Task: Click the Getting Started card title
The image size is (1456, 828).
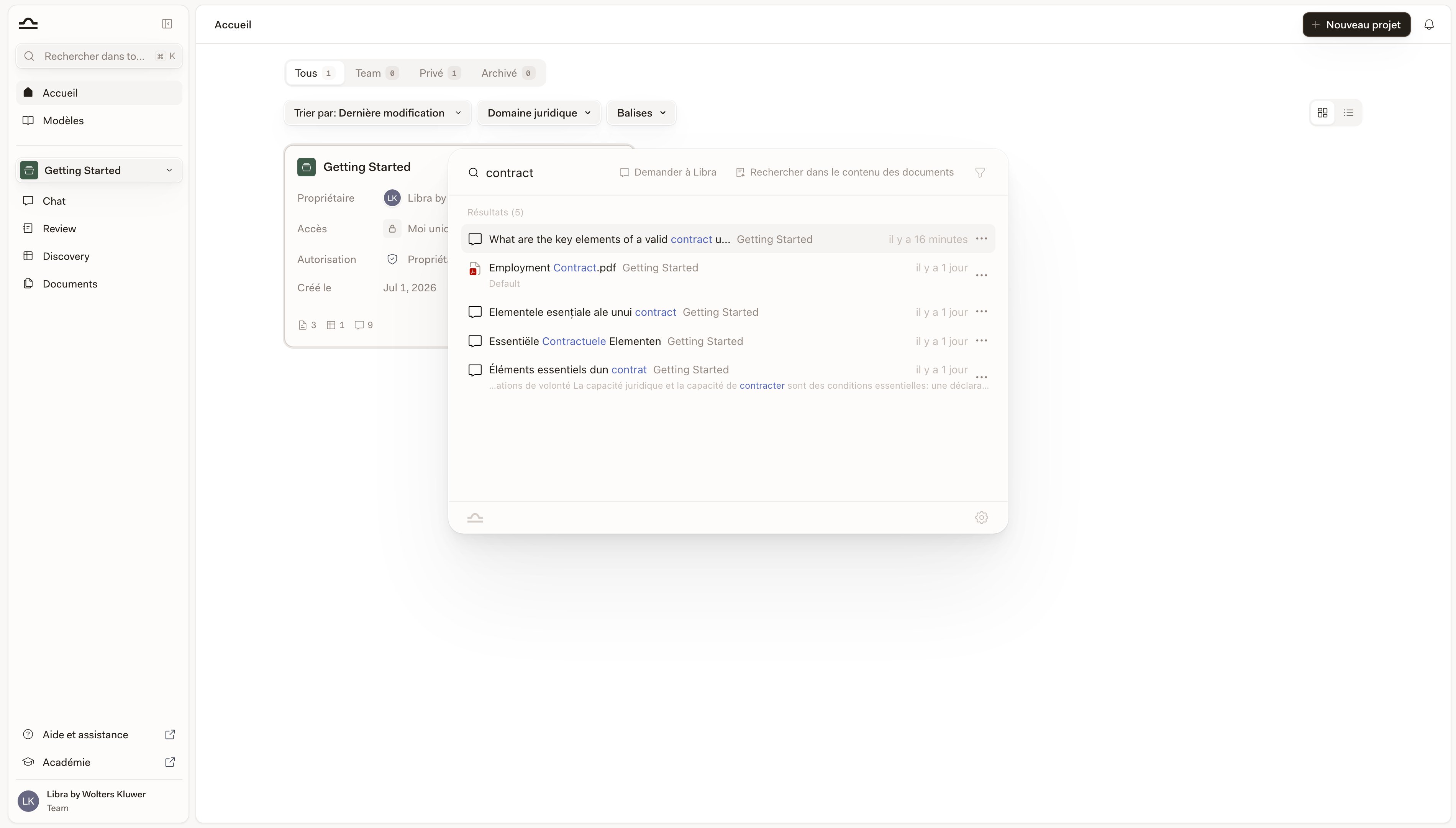Action: (x=367, y=167)
